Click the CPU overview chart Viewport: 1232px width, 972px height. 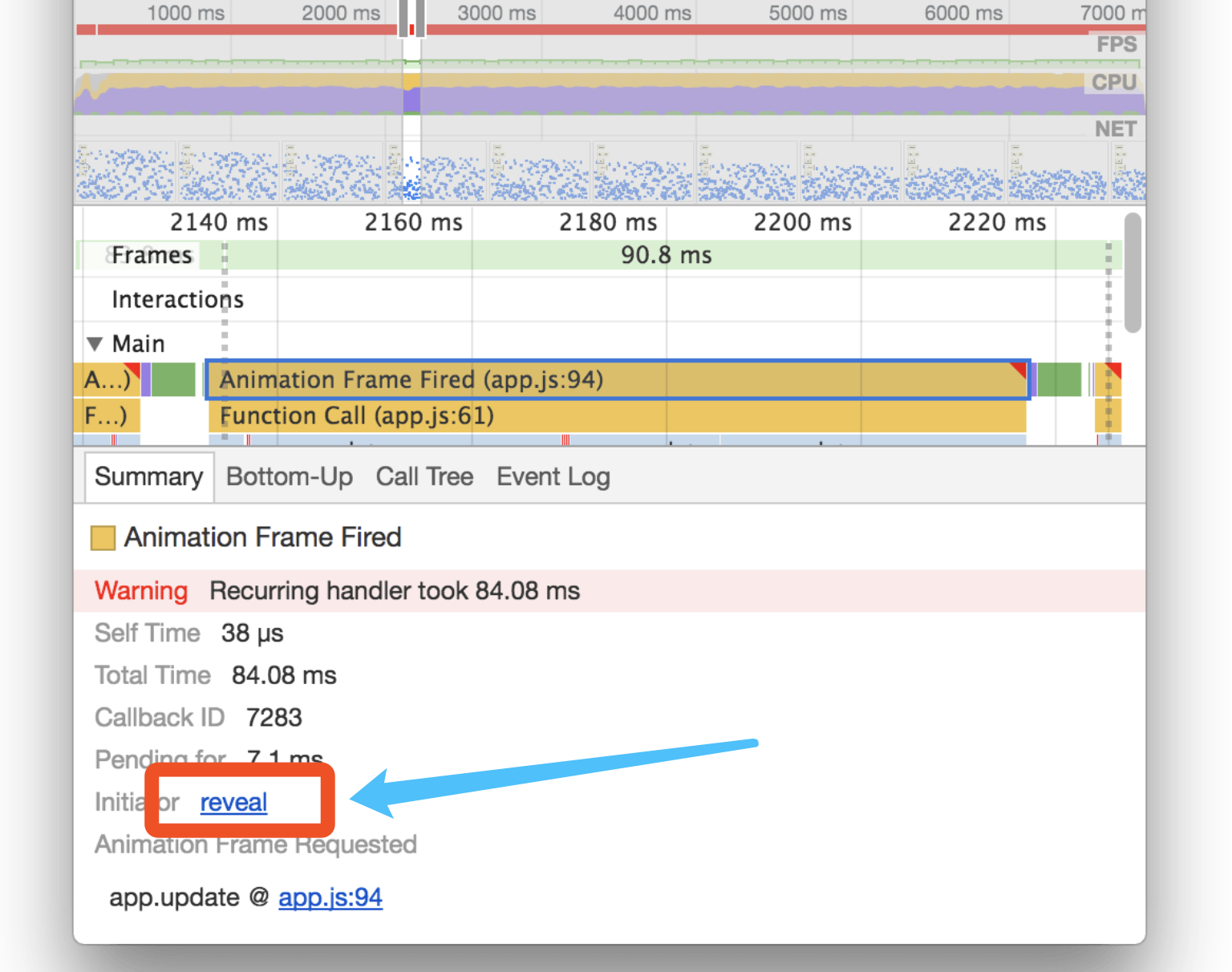coord(610,94)
